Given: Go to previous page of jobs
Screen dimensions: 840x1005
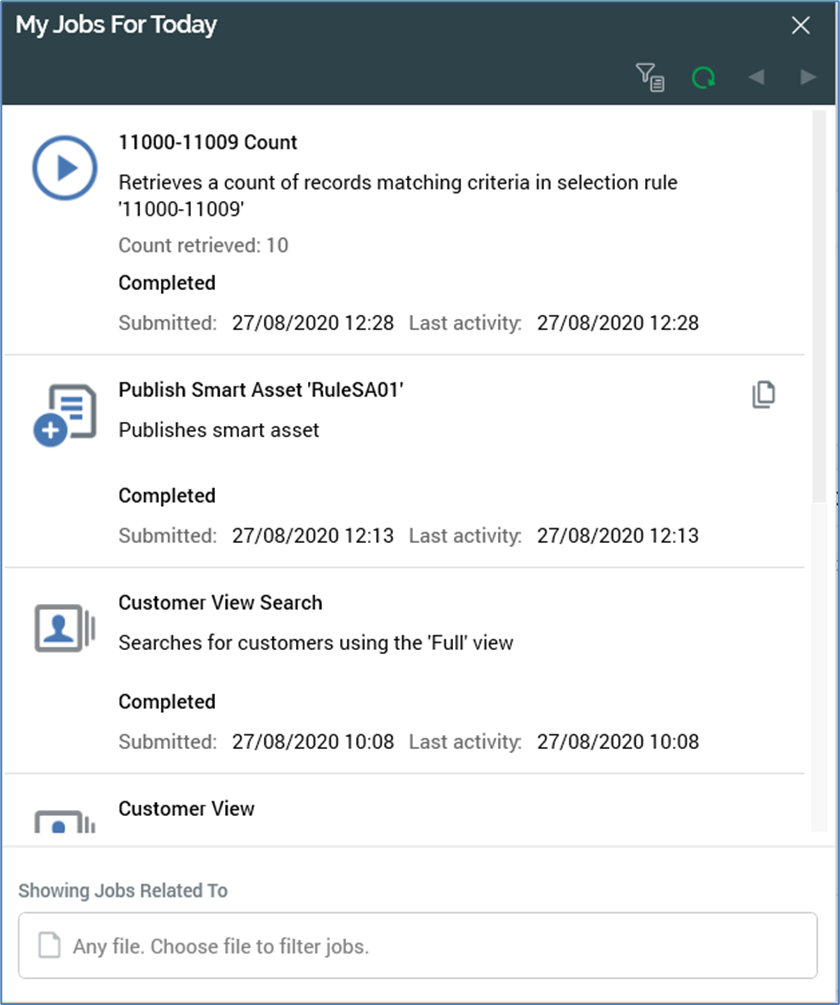Looking at the screenshot, I should pyautogui.click(x=756, y=77).
